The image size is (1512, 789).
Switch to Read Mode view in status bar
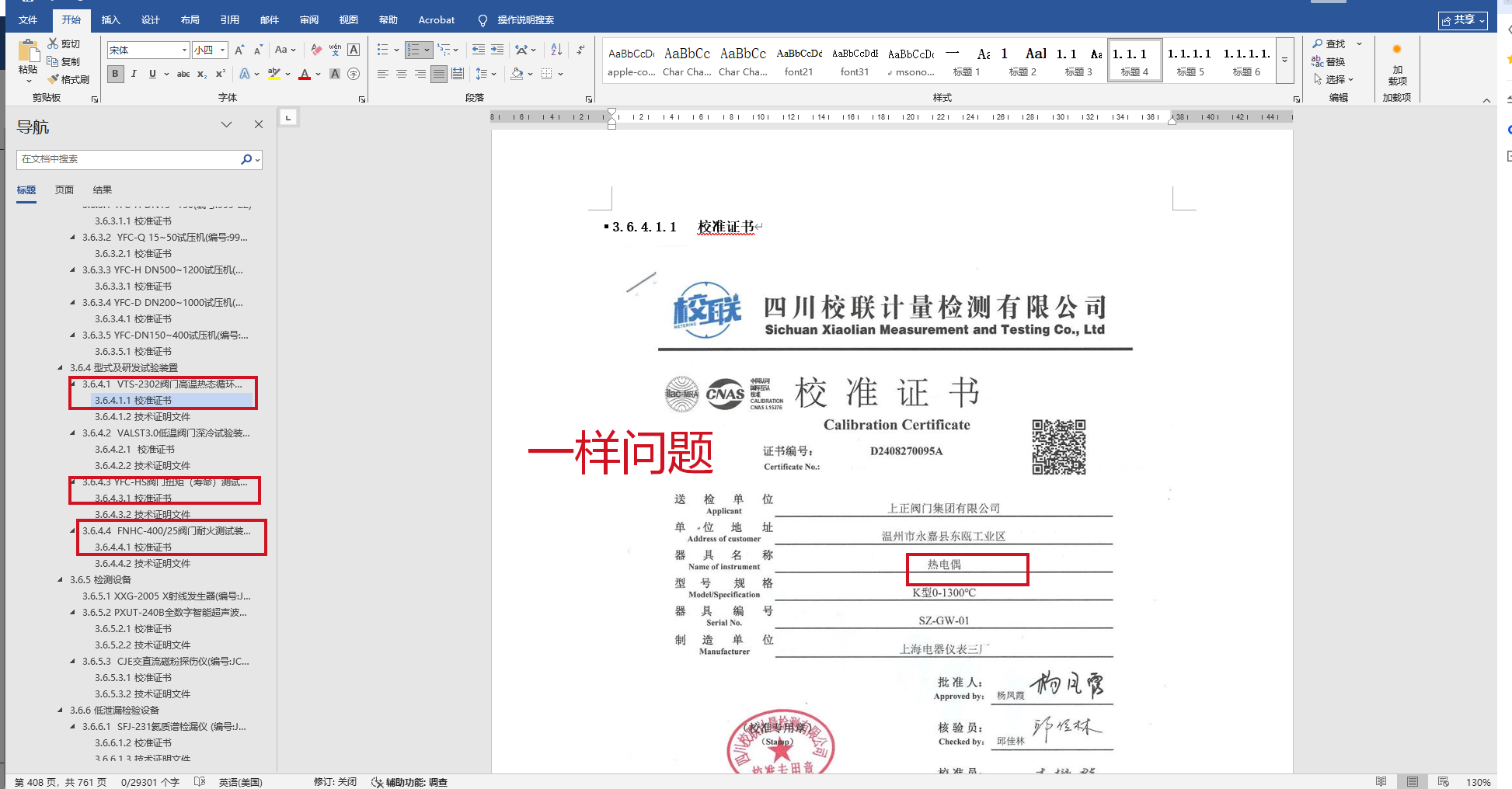(1381, 782)
